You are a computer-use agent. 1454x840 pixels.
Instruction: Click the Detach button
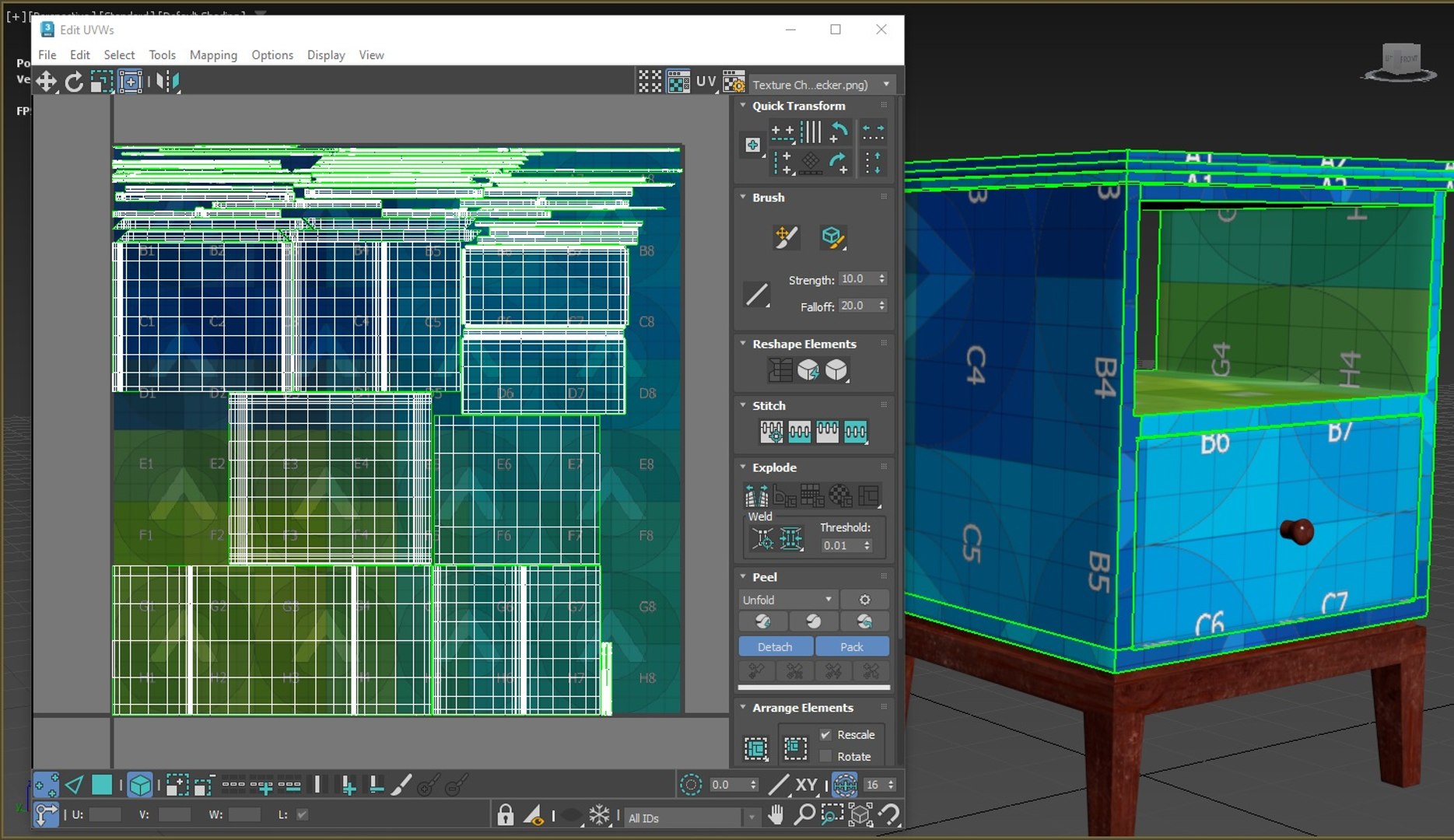tap(775, 646)
